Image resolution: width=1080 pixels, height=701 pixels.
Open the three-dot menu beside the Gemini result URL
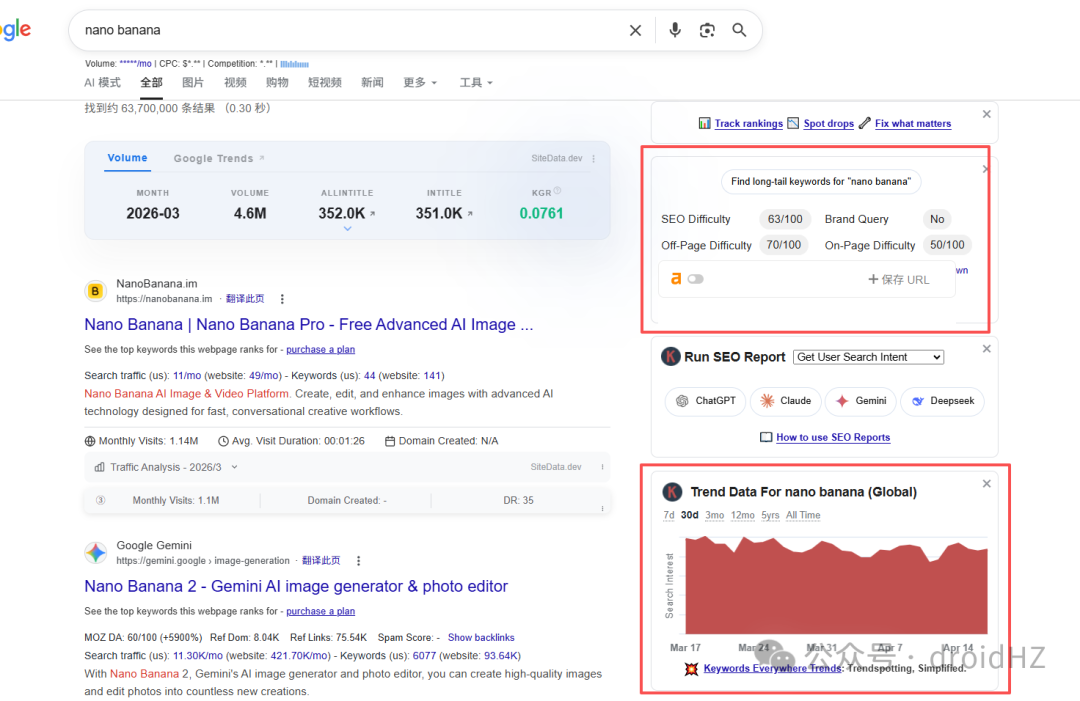click(x=358, y=561)
